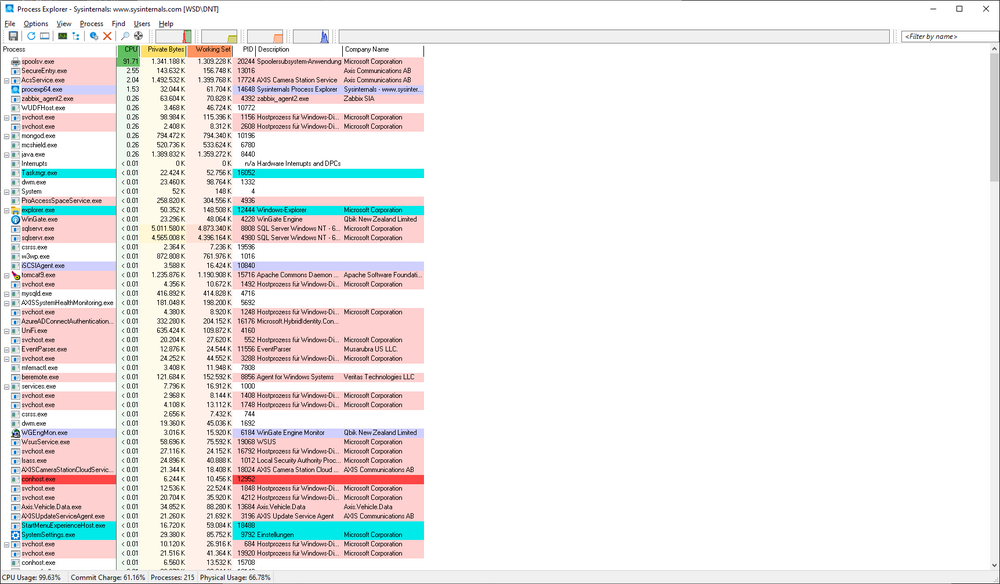The height and width of the screenshot is (584, 1000).
Task: Click the WinGate.exe process icon
Action: (x=15, y=219)
